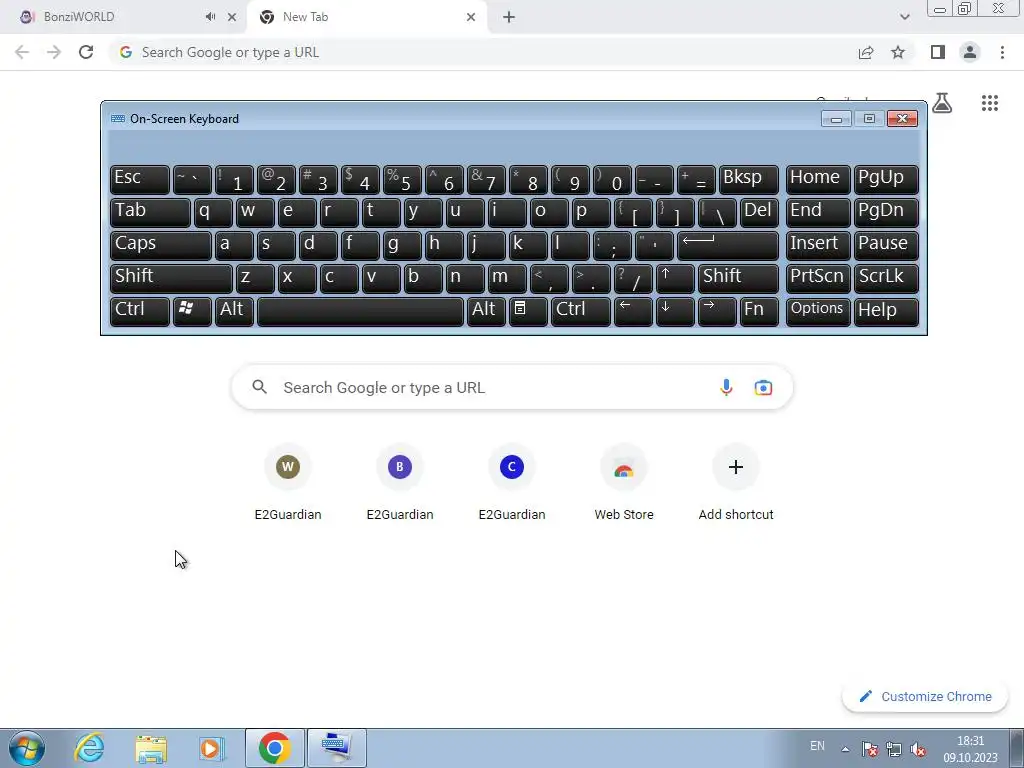Open Windows Explorer from the taskbar
The image size is (1024, 768).
click(151, 748)
